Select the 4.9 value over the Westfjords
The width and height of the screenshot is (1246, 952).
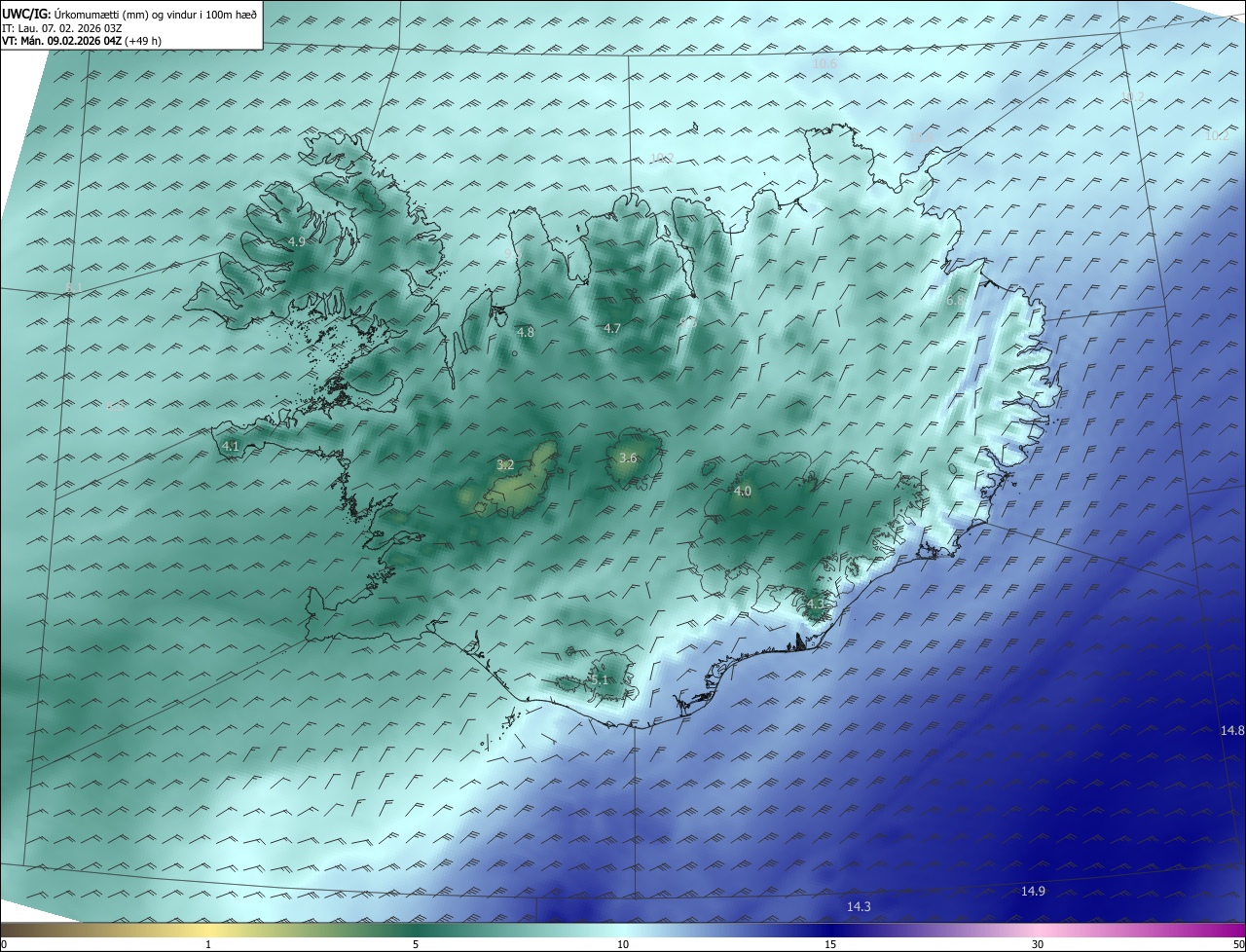point(296,241)
